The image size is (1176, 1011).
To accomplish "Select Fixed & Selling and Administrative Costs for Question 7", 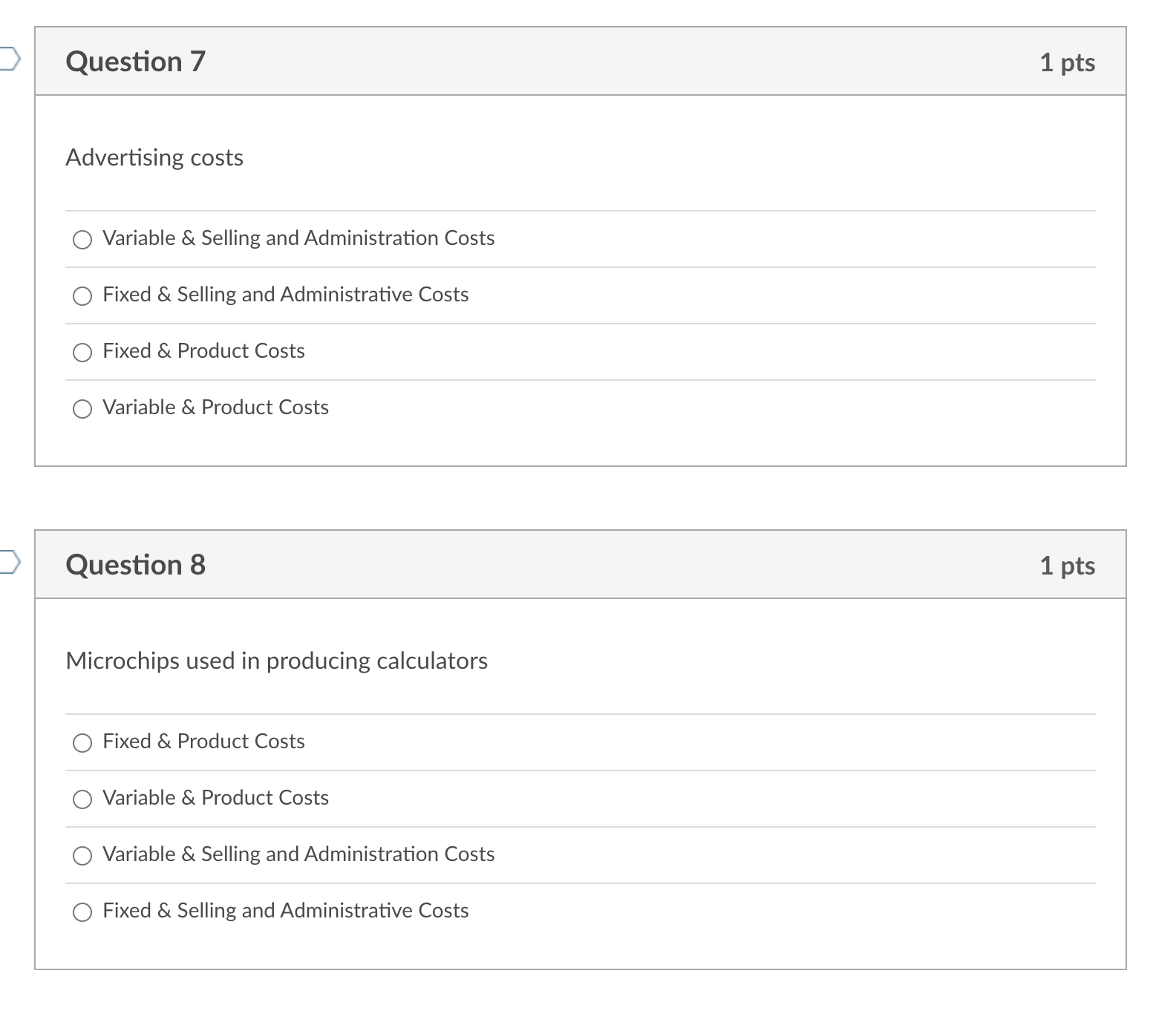I will pyautogui.click(x=82, y=295).
